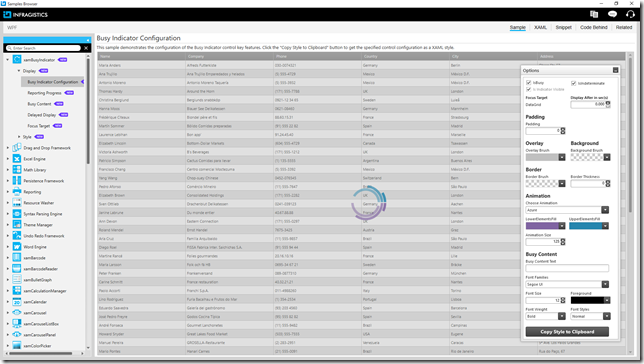
Task: Switch to the XAML tab
Action: (x=540, y=27)
